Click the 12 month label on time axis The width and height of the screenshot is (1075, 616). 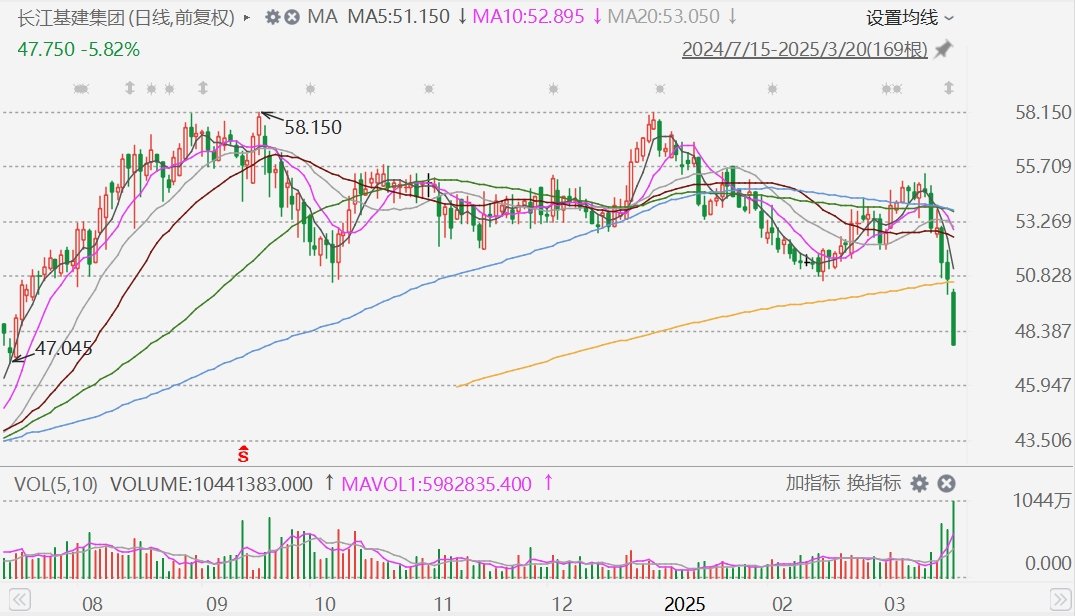point(561,604)
